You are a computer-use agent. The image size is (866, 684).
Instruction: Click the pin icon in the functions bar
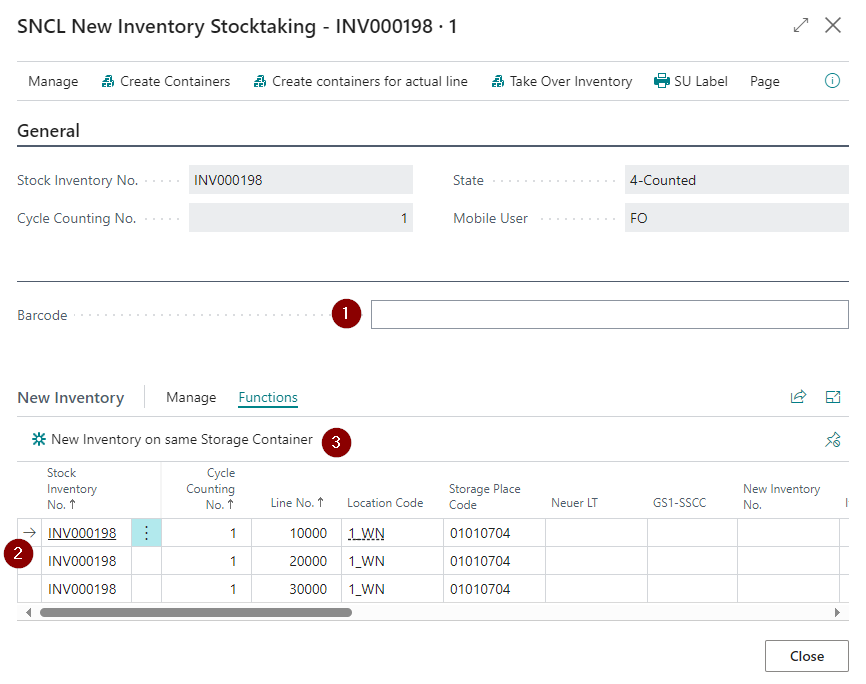[x=832, y=440]
